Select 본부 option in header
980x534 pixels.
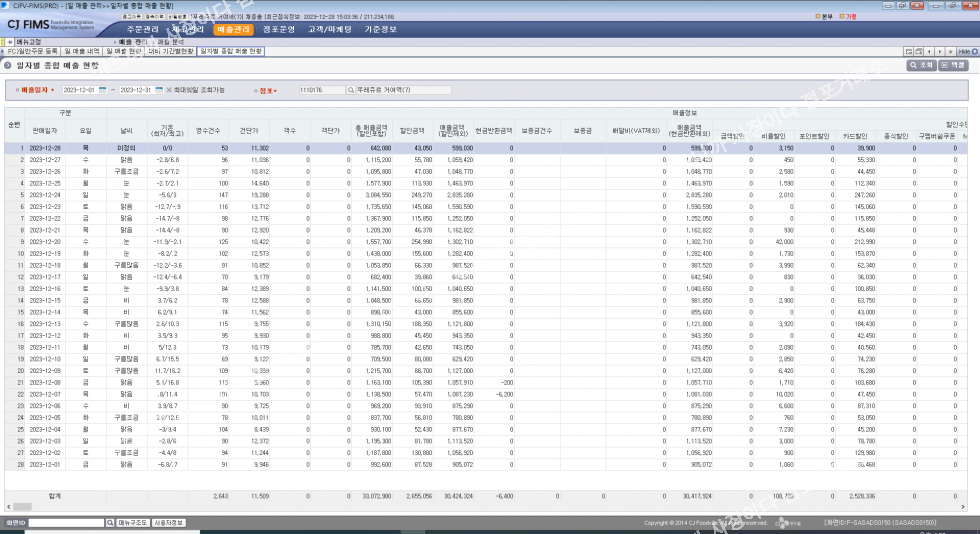[x=824, y=16]
